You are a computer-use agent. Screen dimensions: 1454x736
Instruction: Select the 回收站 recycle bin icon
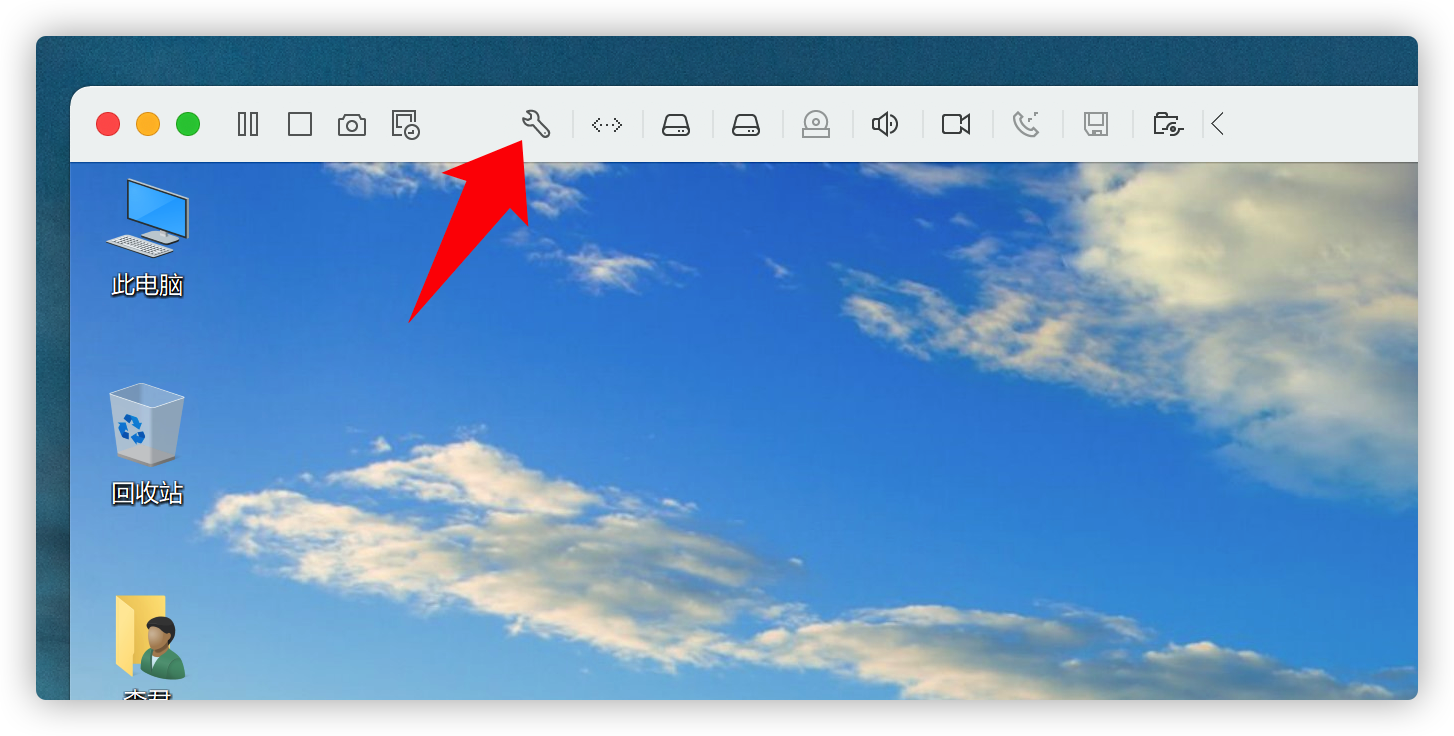pyautogui.click(x=147, y=444)
